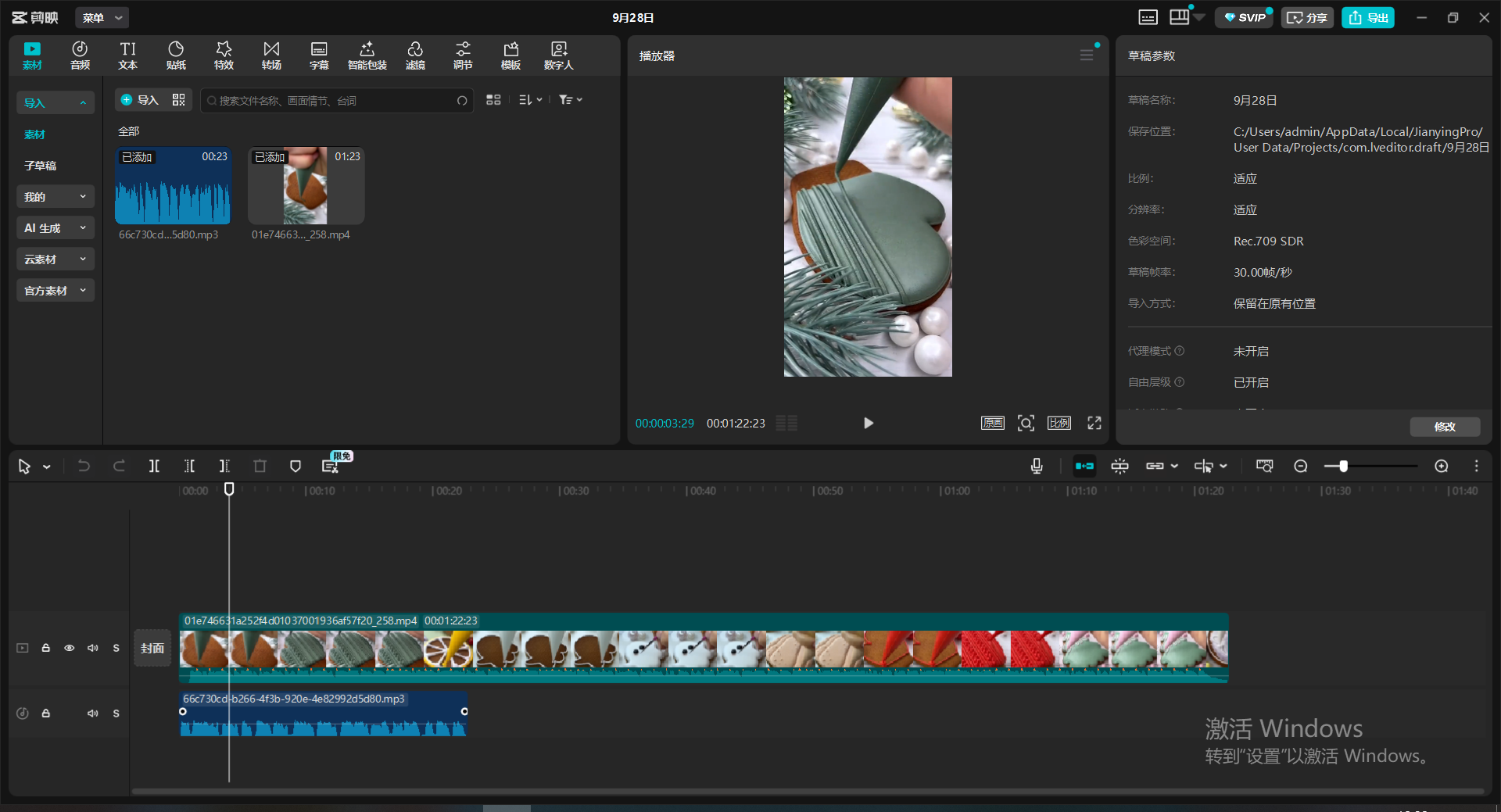Click the zoom out timeline minus icon
Image resolution: width=1501 pixels, height=812 pixels.
pos(1301,467)
